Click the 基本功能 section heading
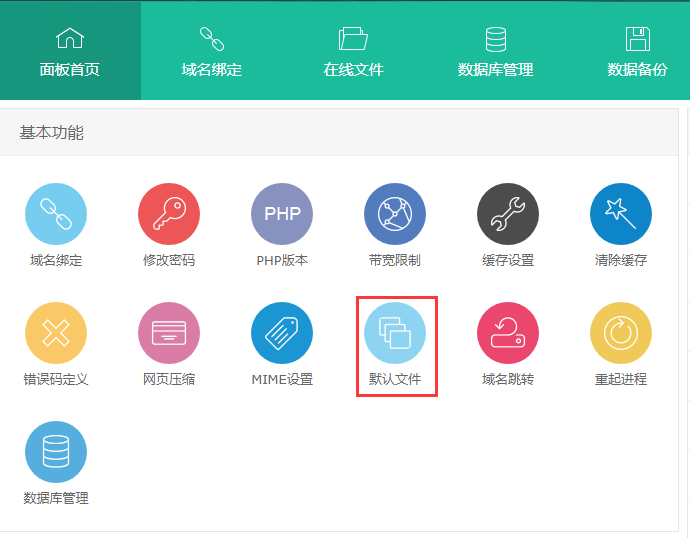 (51, 132)
